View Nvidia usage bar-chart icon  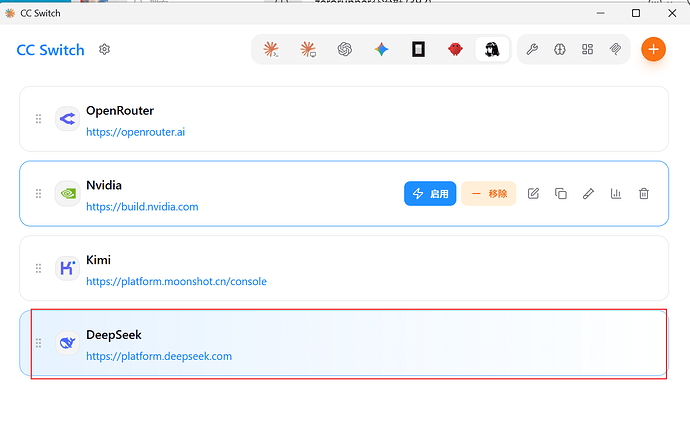coord(616,194)
